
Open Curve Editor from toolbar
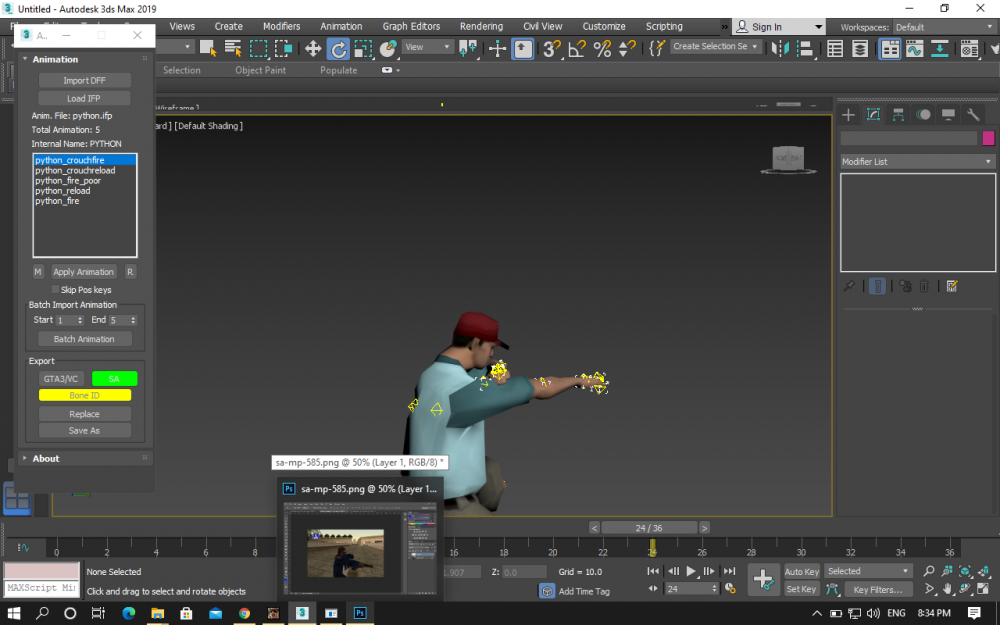(x=915, y=48)
